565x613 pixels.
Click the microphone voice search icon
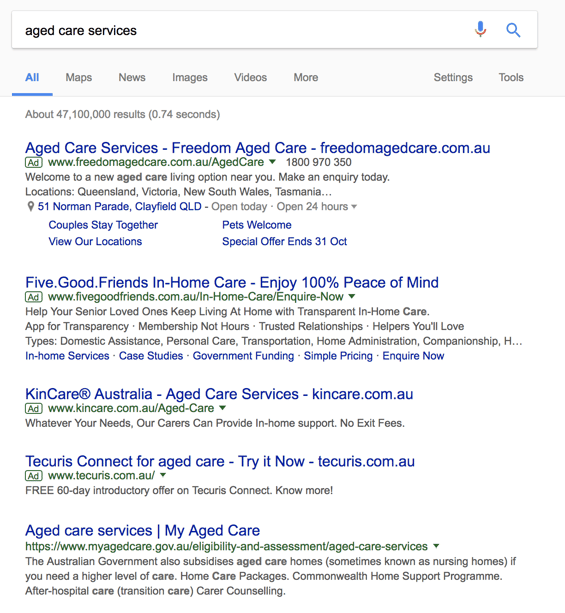point(481,29)
